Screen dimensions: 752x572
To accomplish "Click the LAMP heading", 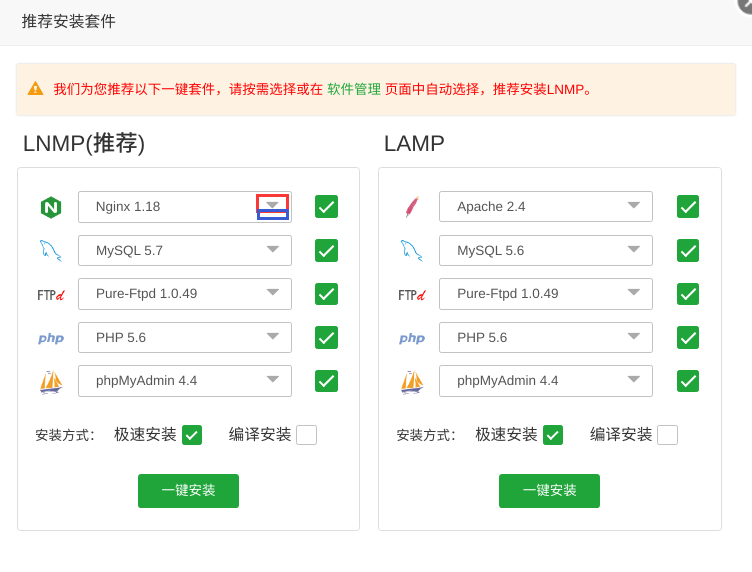I will click(414, 143).
